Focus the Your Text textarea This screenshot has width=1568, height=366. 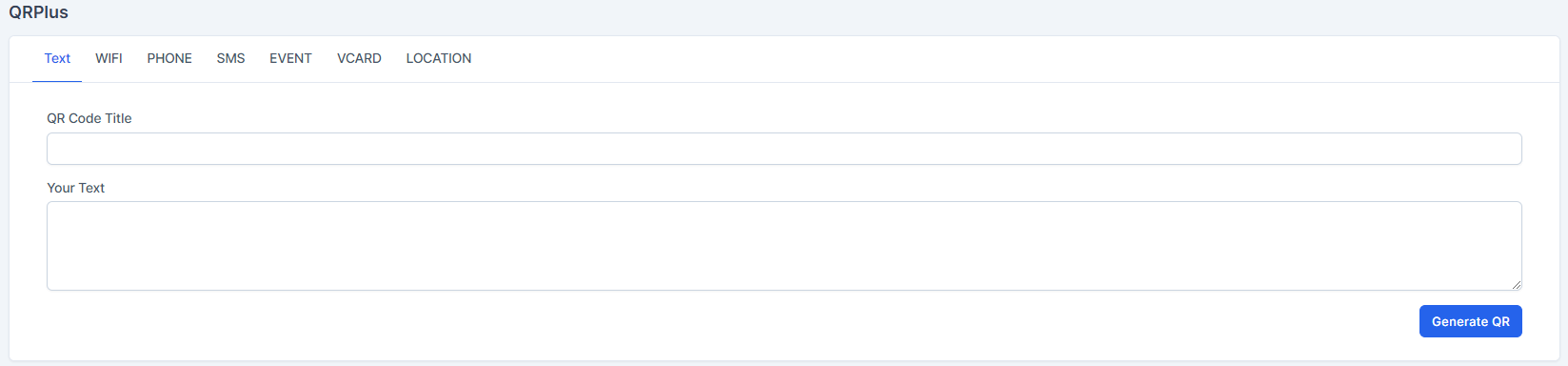(x=784, y=246)
